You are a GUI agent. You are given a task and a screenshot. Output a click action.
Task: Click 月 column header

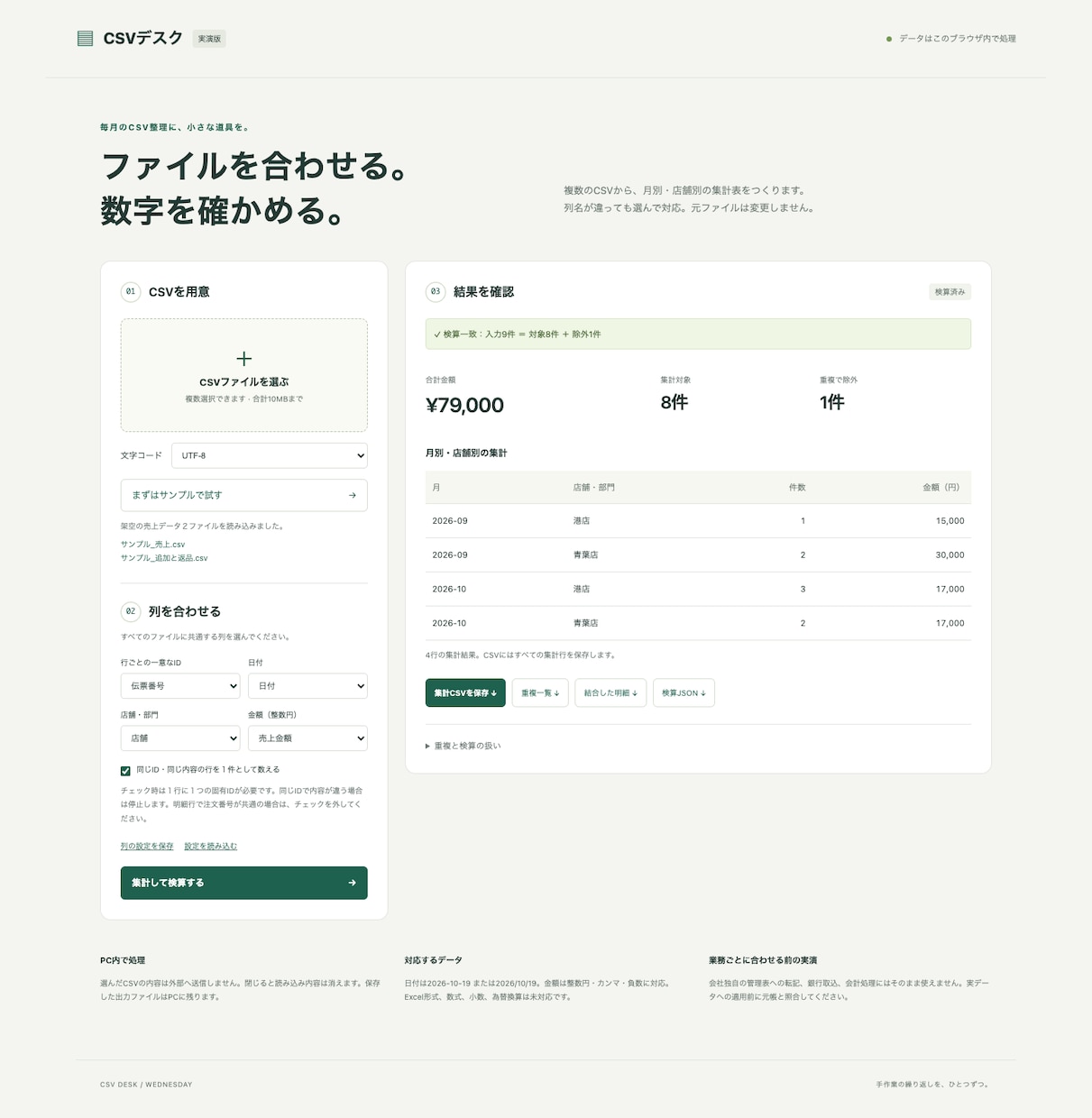[436, 487]
